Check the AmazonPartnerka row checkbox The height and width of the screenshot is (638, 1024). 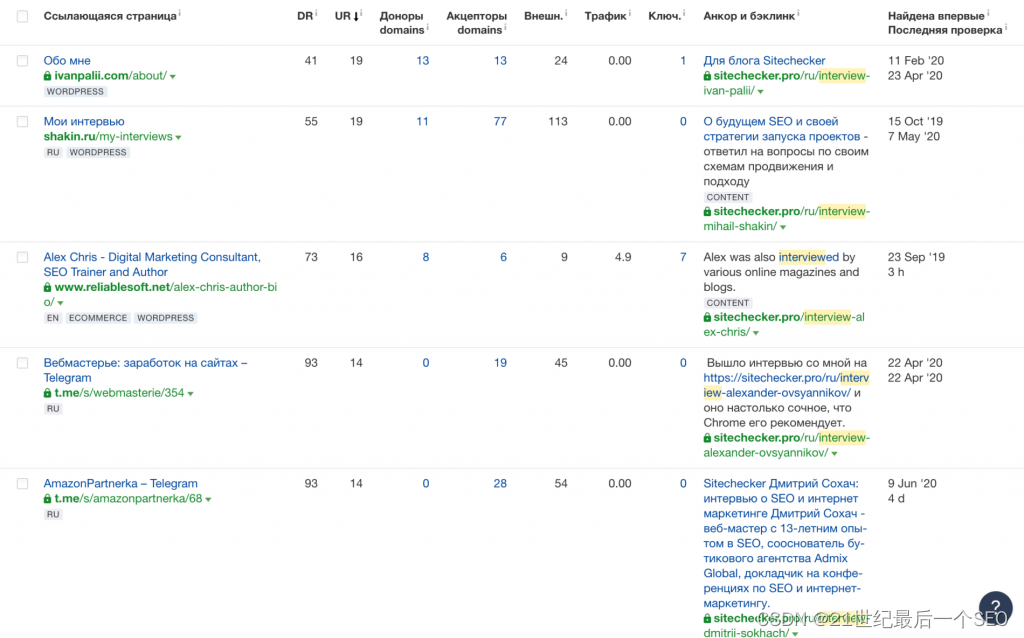click(x=22, y=484)
